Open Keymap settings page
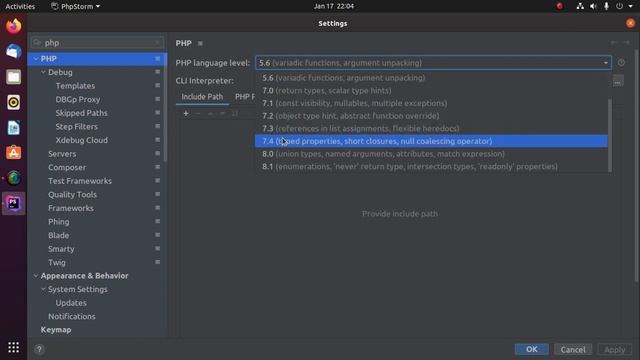The width and height of the screenshot is (640, 360). coord(56,329)
